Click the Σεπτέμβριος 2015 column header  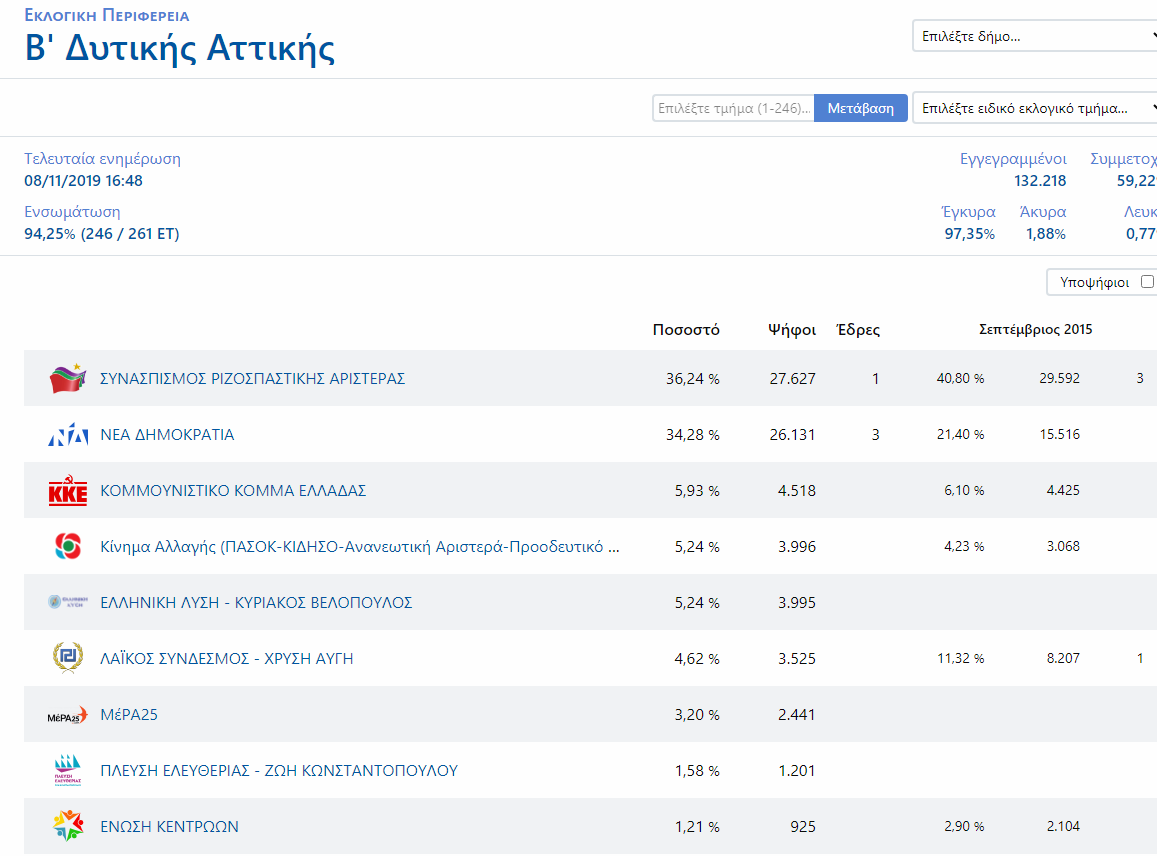(x=1036, y=330)
